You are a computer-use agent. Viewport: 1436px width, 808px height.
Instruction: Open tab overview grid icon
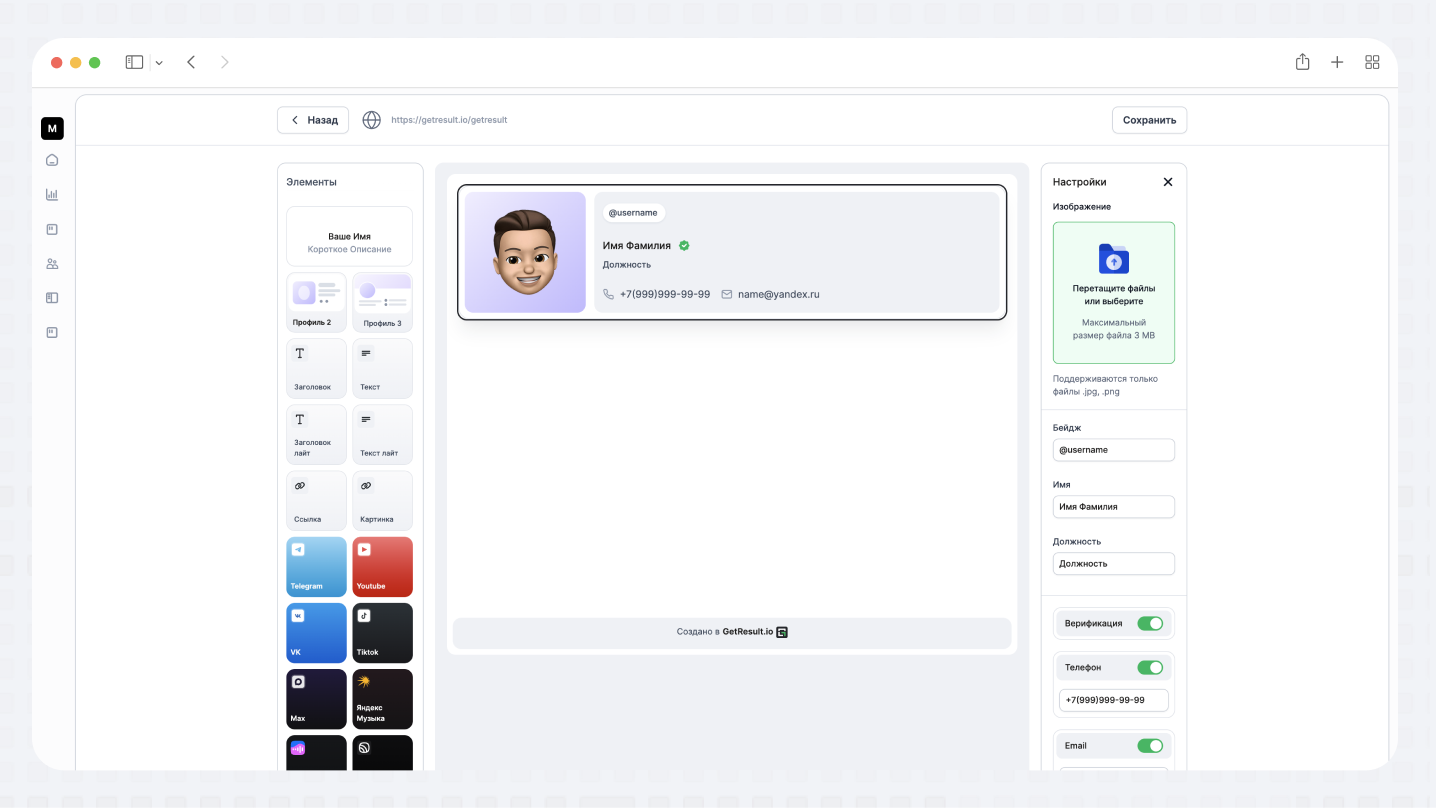pos(1372,62)
